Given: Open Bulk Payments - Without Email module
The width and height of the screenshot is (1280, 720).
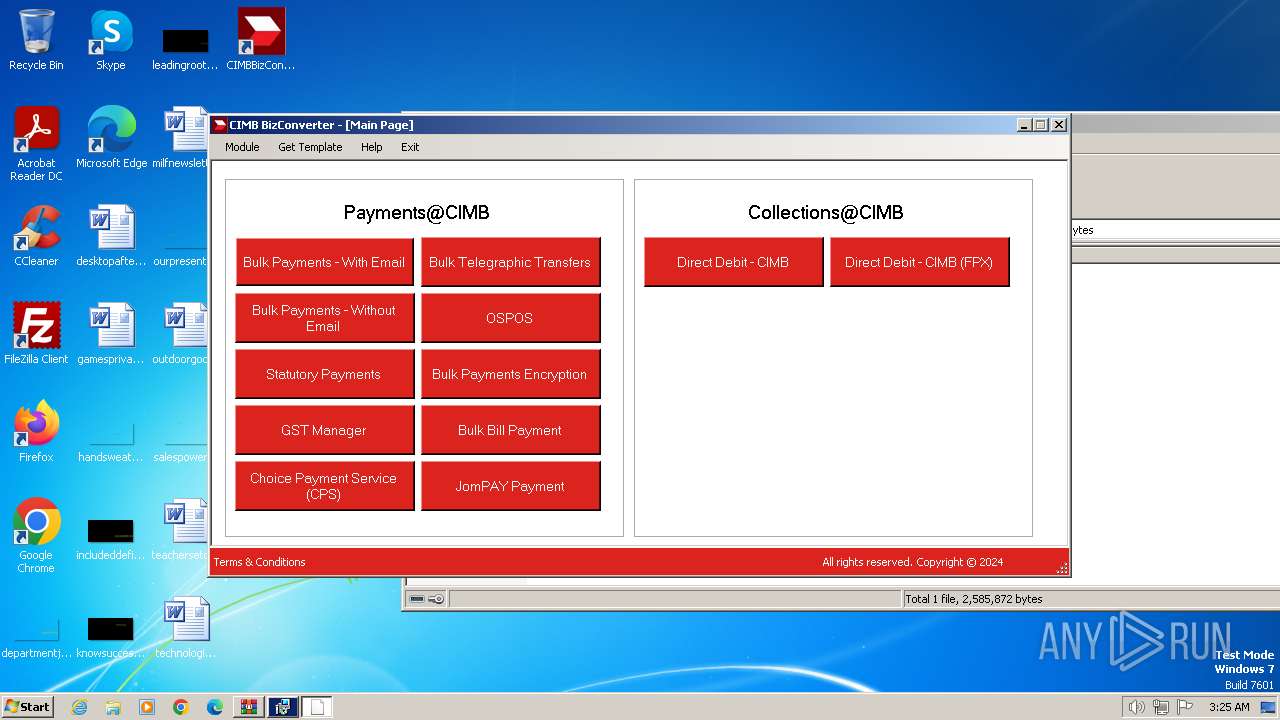Looking at the screenshot, I should 324,318.
